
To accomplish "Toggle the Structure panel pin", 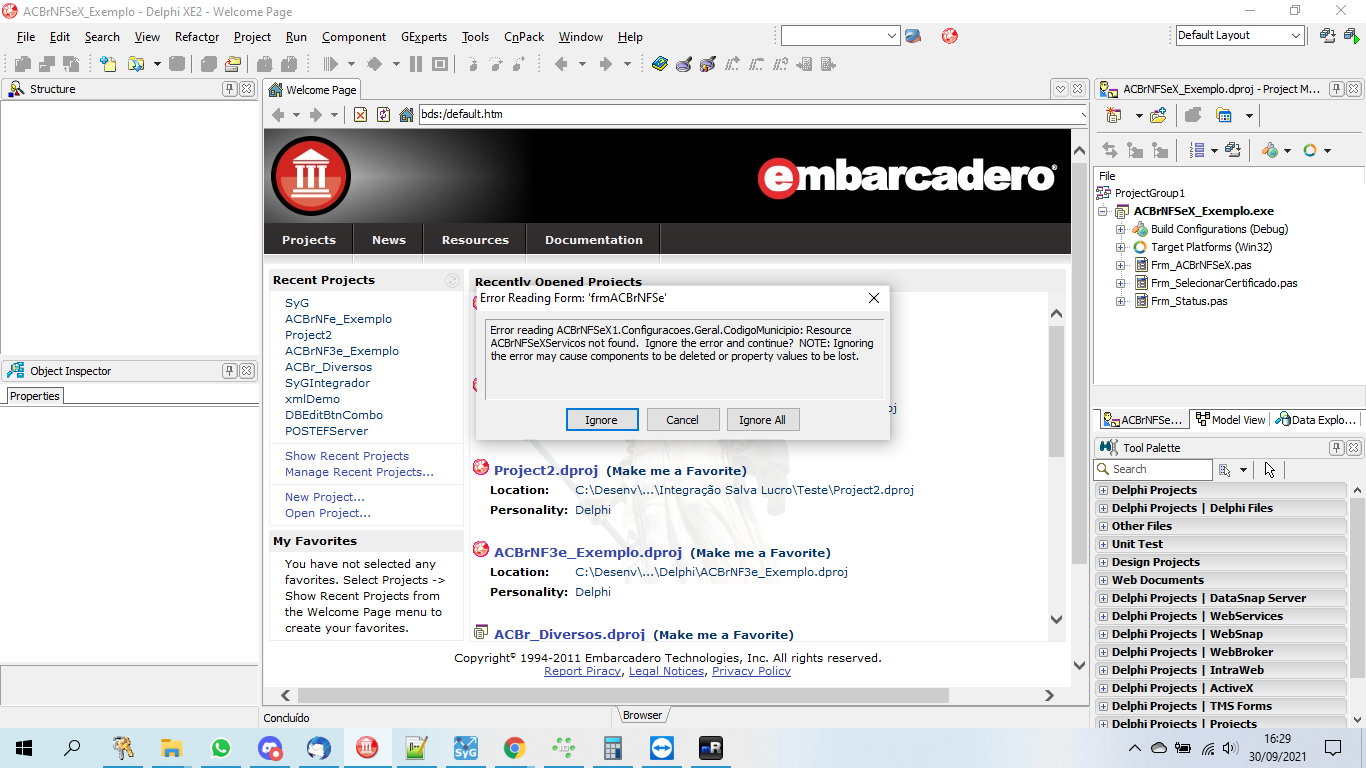I will click(230, 89).
